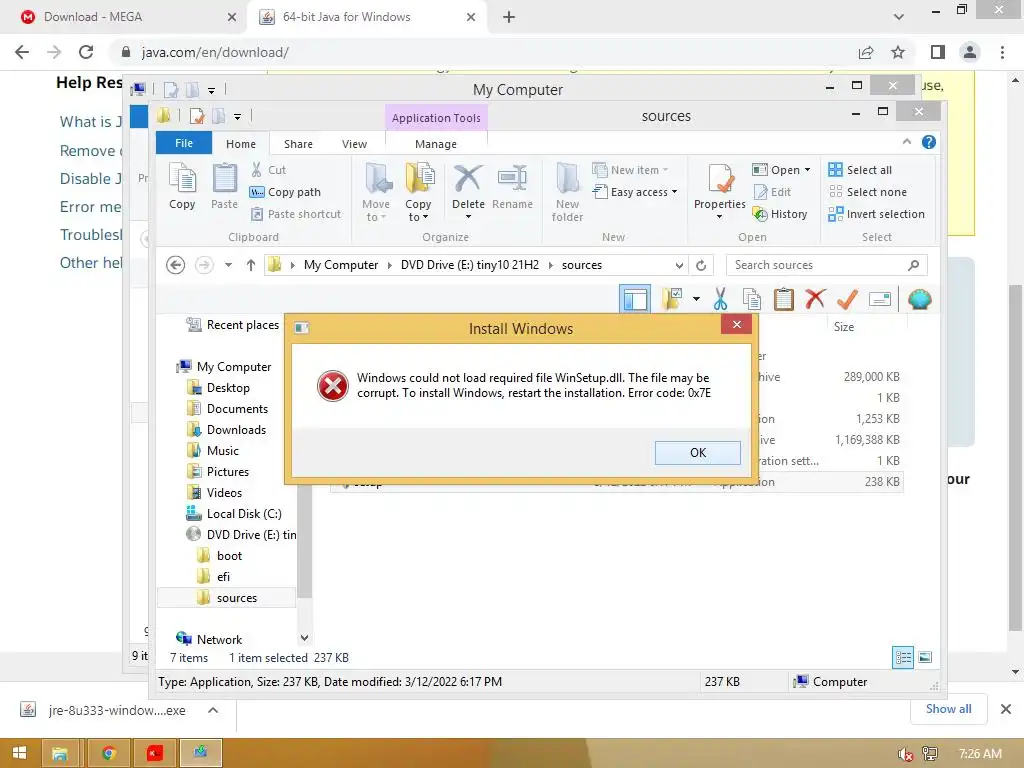
Task: Click Select all in ribbon
Action: (859, 170)
